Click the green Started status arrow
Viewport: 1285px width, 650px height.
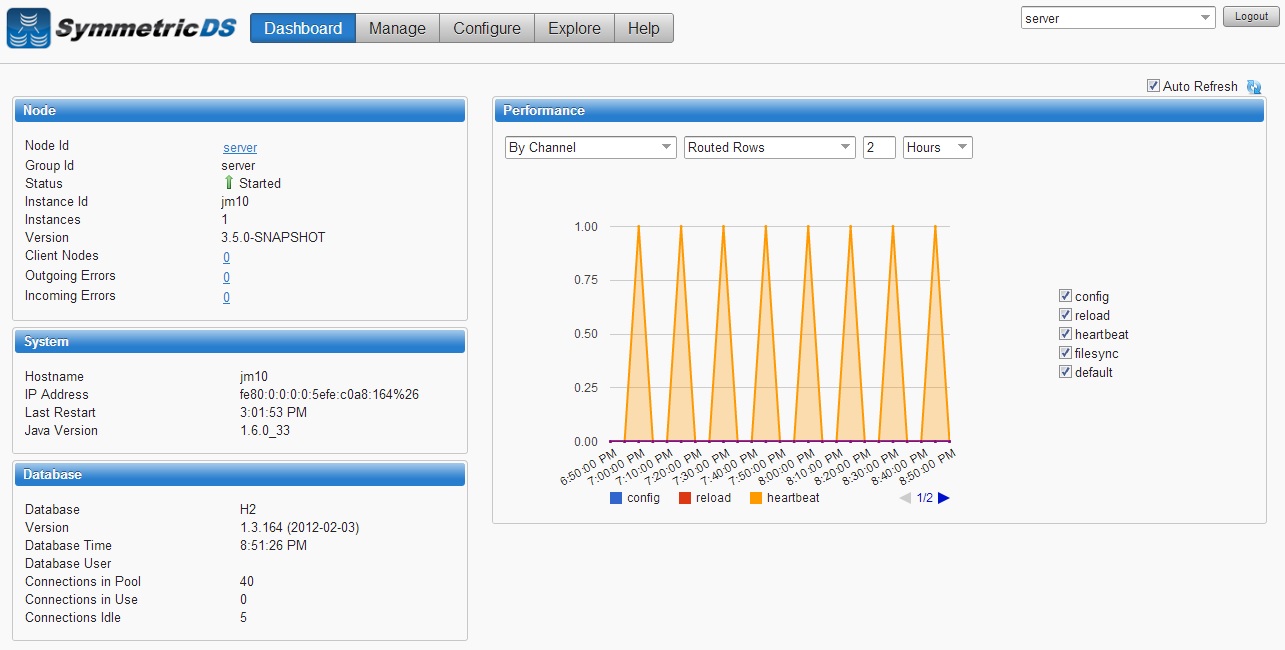pos(229,183)
